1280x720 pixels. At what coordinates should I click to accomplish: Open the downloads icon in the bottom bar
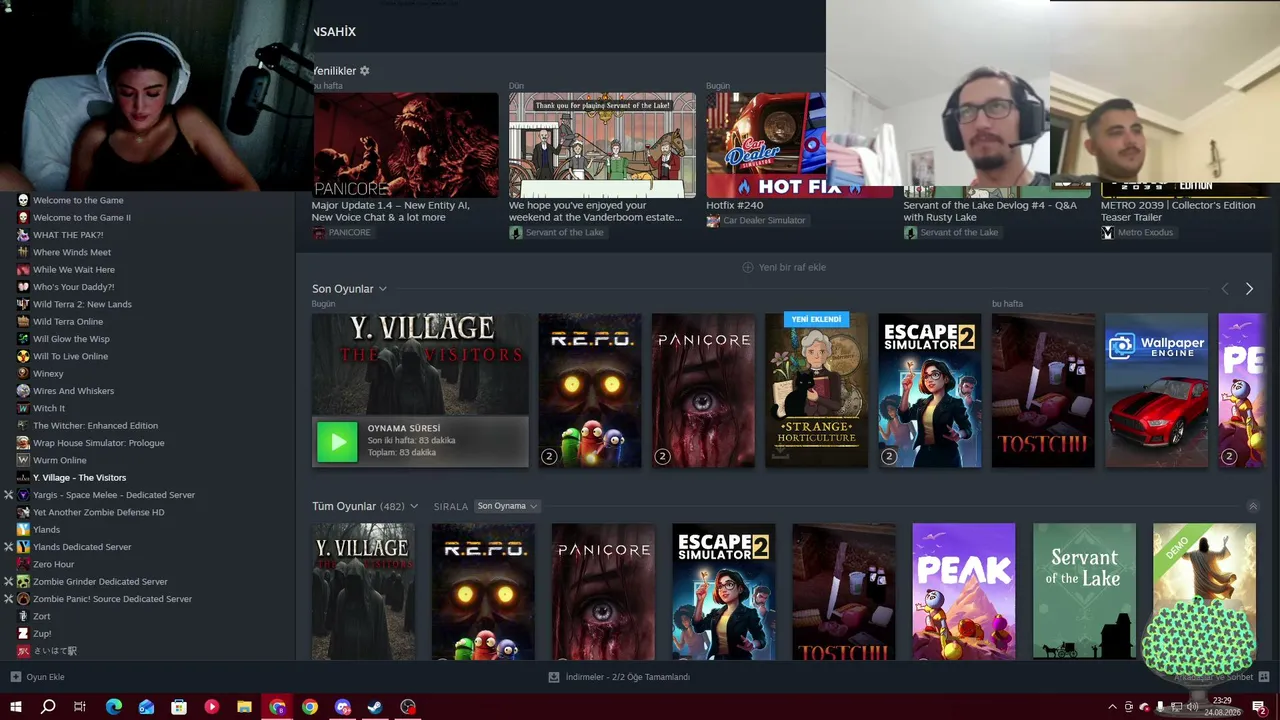[x=554, y=677]
